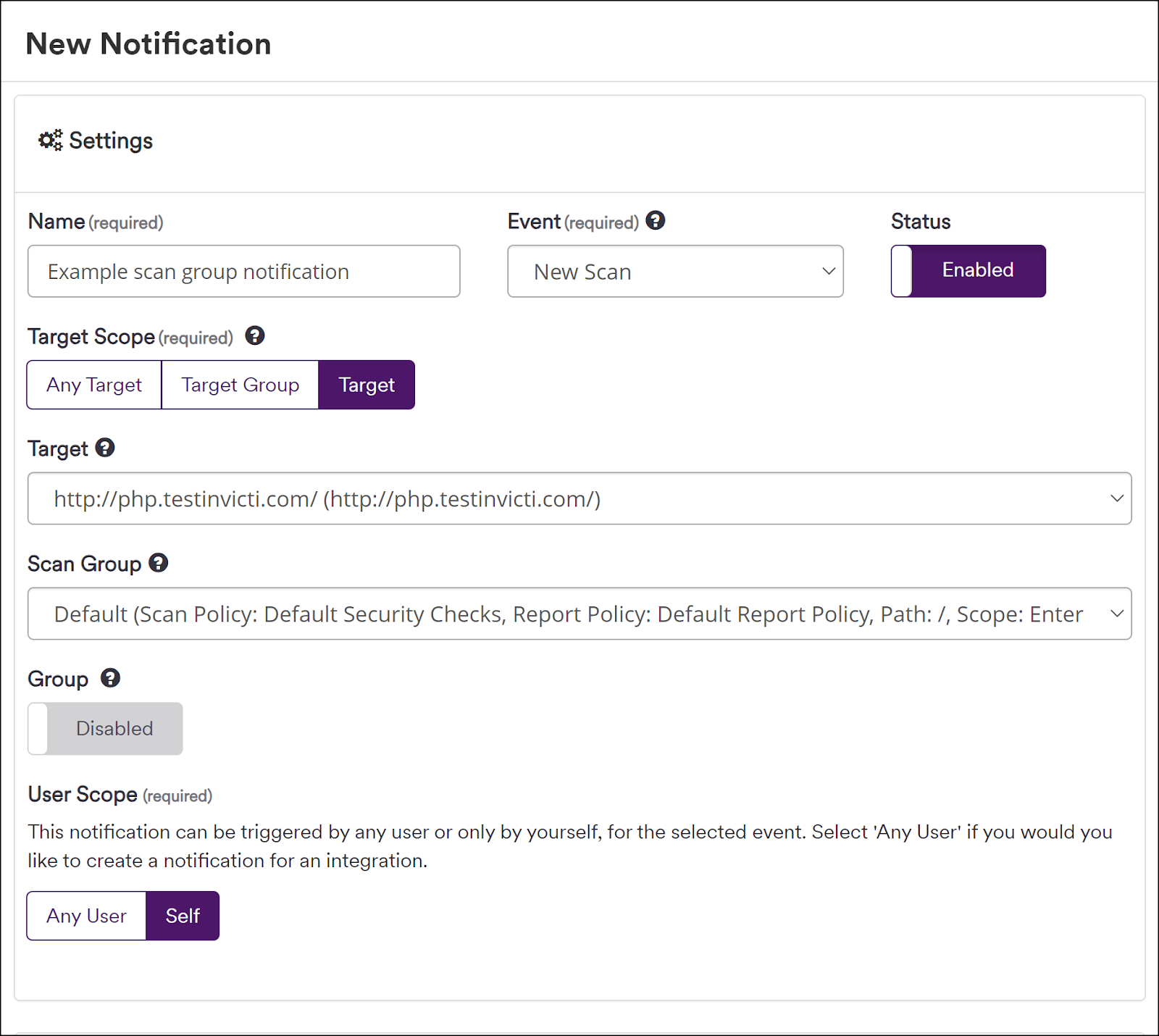Click the Group help icon
Screen dimensions: 1159x1036
pyautogui.click(x=110, y=678)
